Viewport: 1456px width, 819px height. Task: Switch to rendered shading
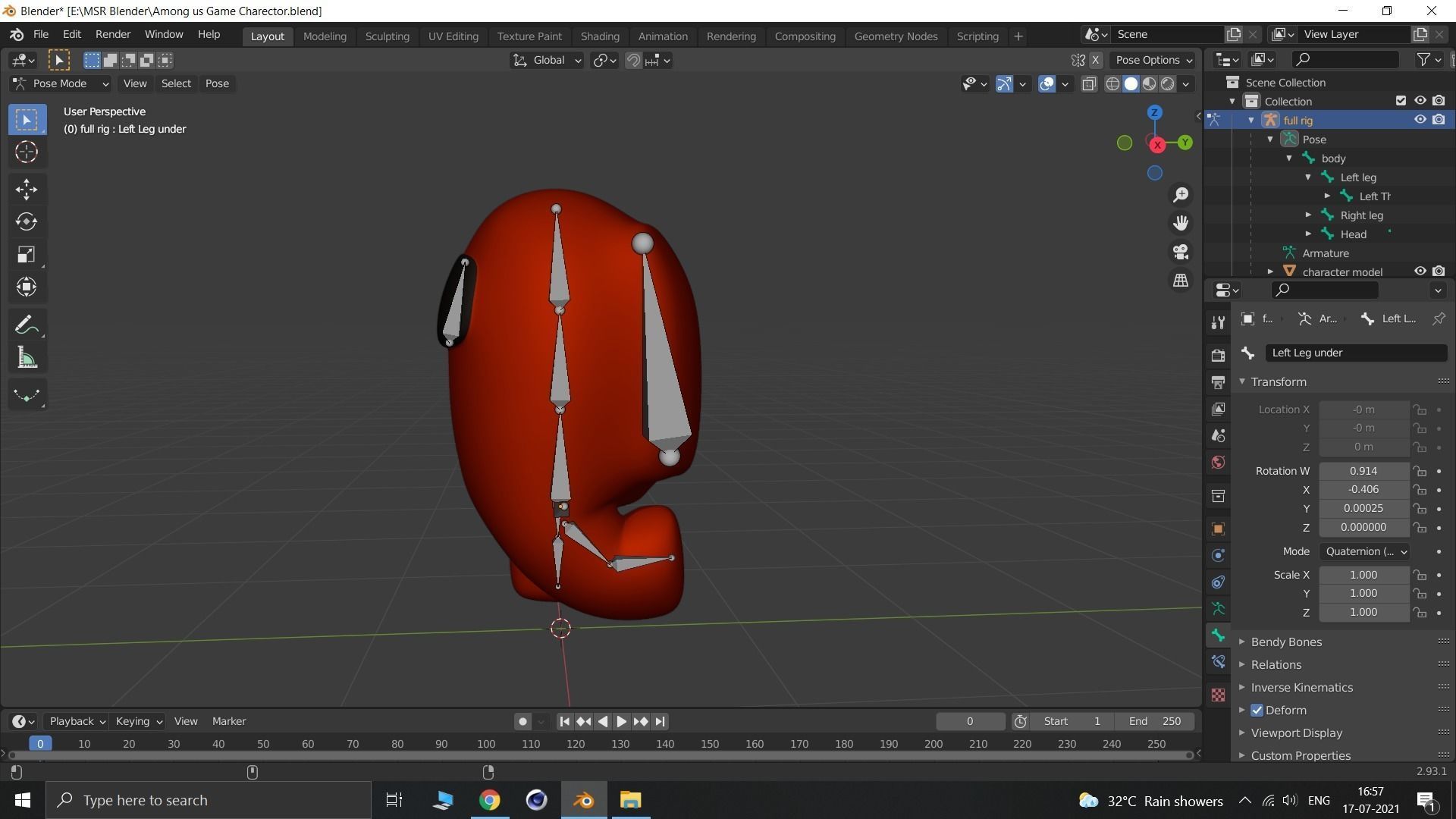click(x=1168, y=83)
